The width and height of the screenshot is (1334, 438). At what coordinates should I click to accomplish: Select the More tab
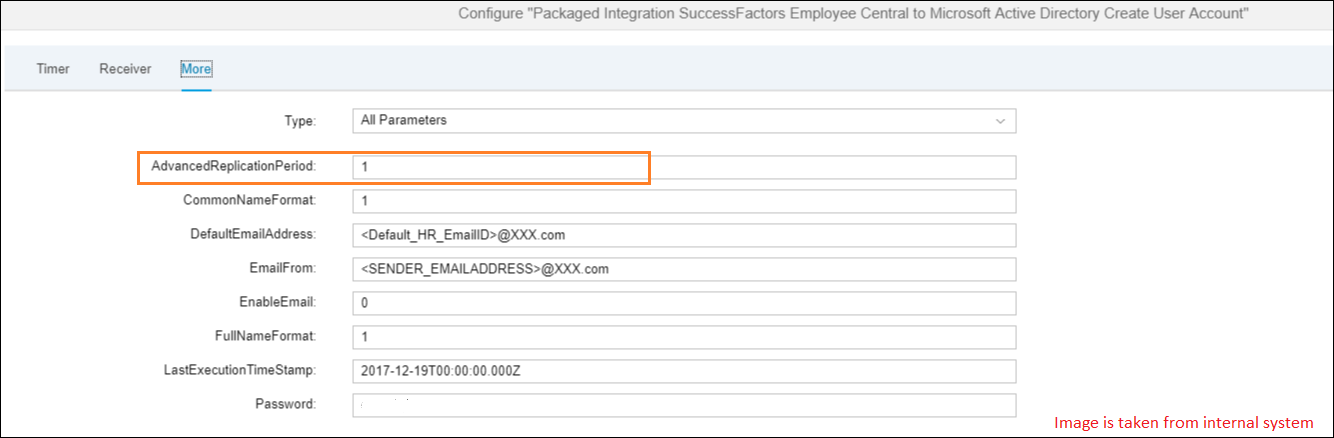[x=196, y=69]
